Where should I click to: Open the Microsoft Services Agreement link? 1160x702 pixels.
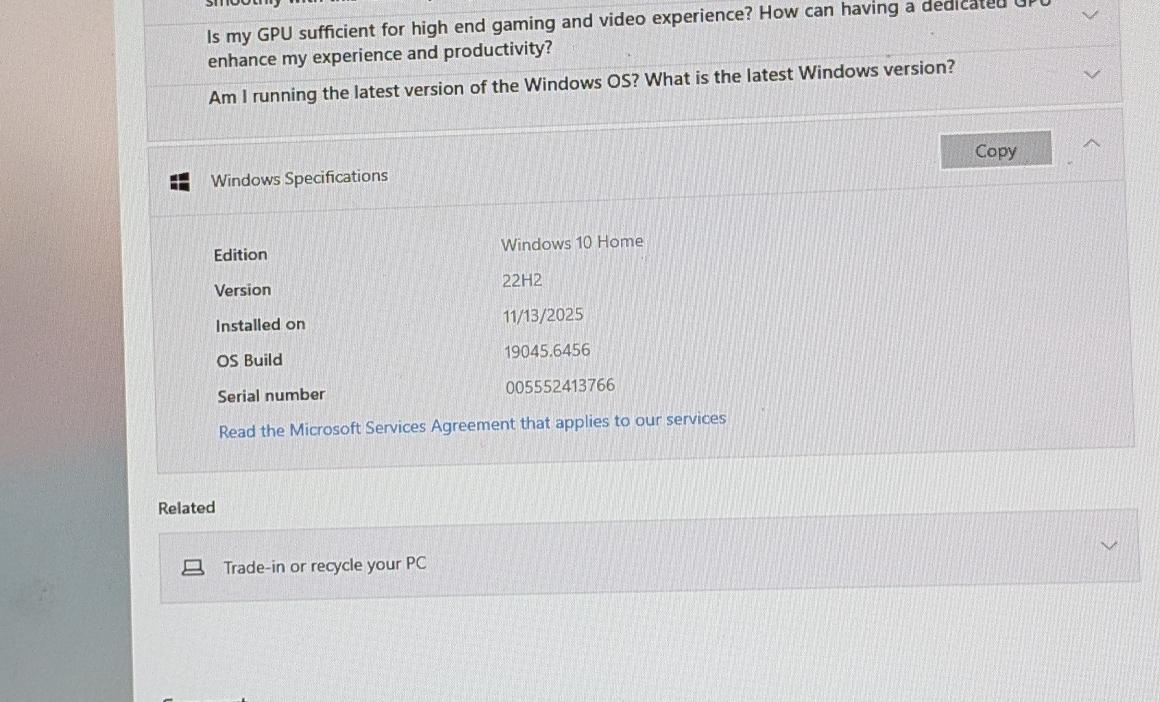click(472, 425)
